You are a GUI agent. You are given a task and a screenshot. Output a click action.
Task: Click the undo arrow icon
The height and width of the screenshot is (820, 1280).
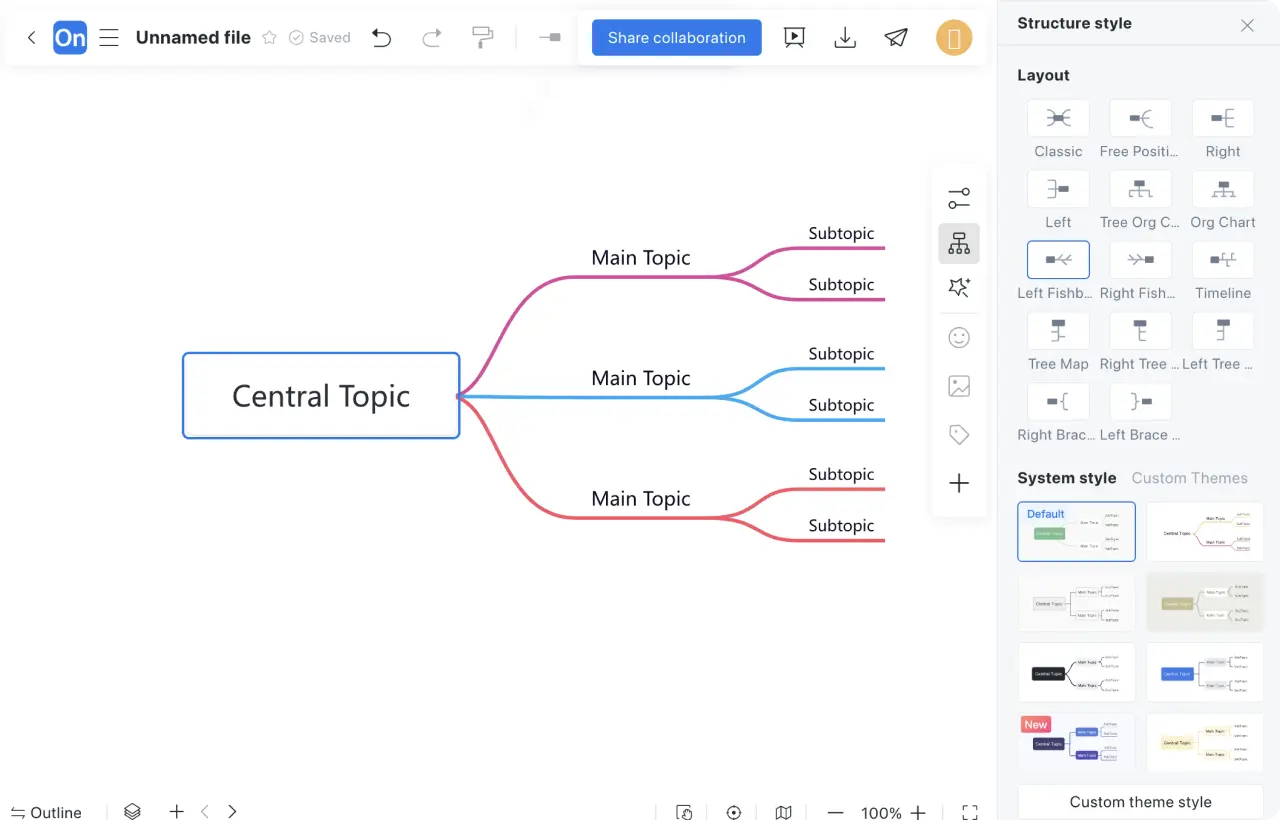coord(381,38)
